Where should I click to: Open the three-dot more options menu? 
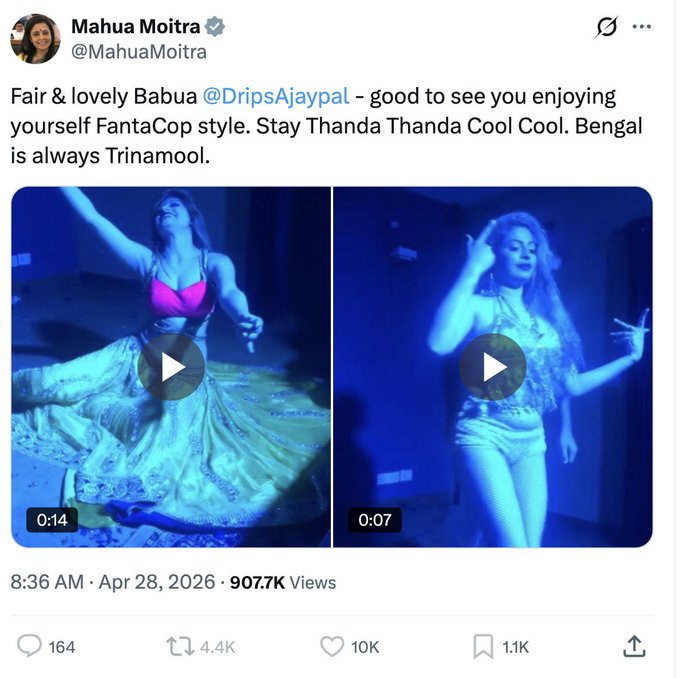pyautogui.click(x=641, y=27)
